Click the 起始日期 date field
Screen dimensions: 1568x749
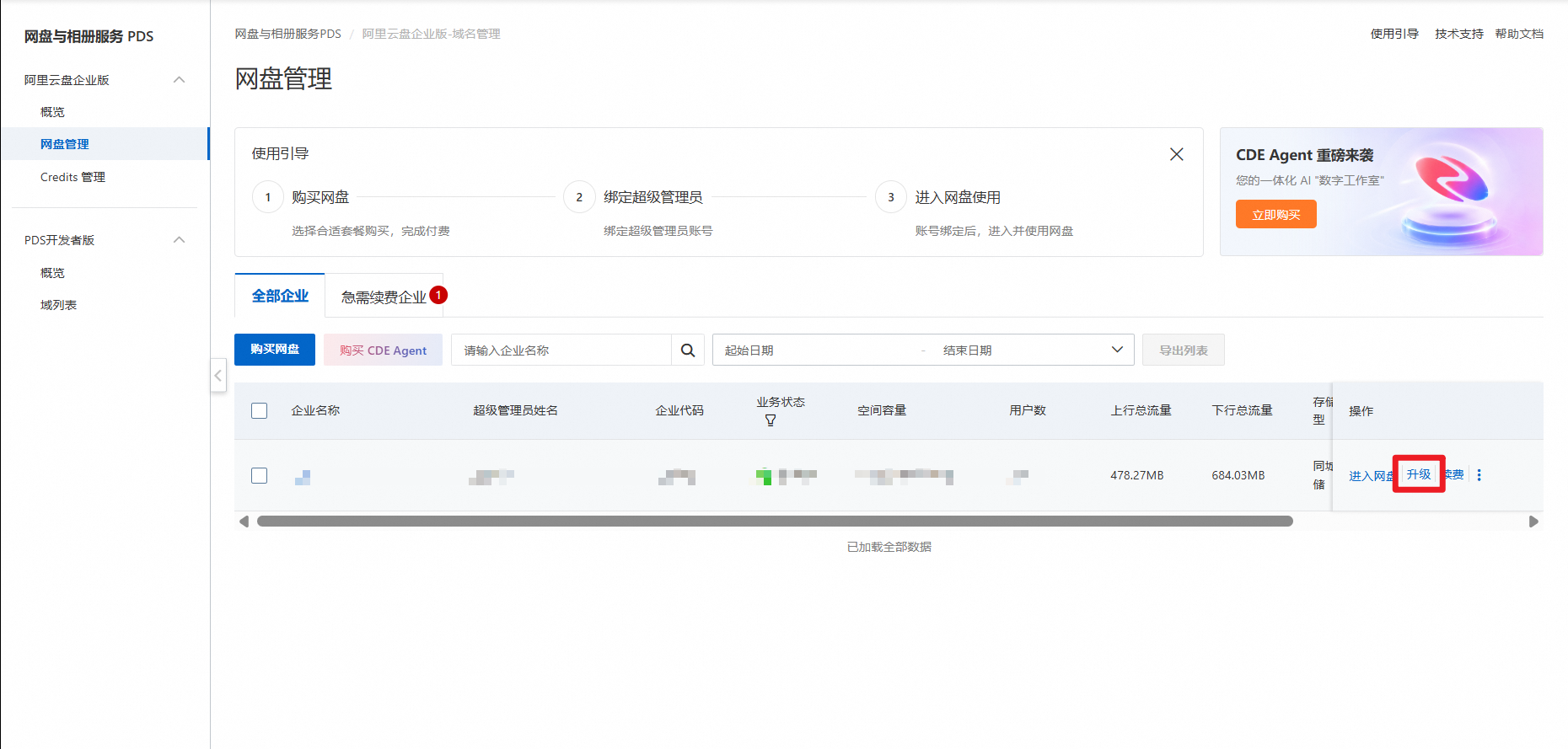pyautogui.click(x=814, y=350)
